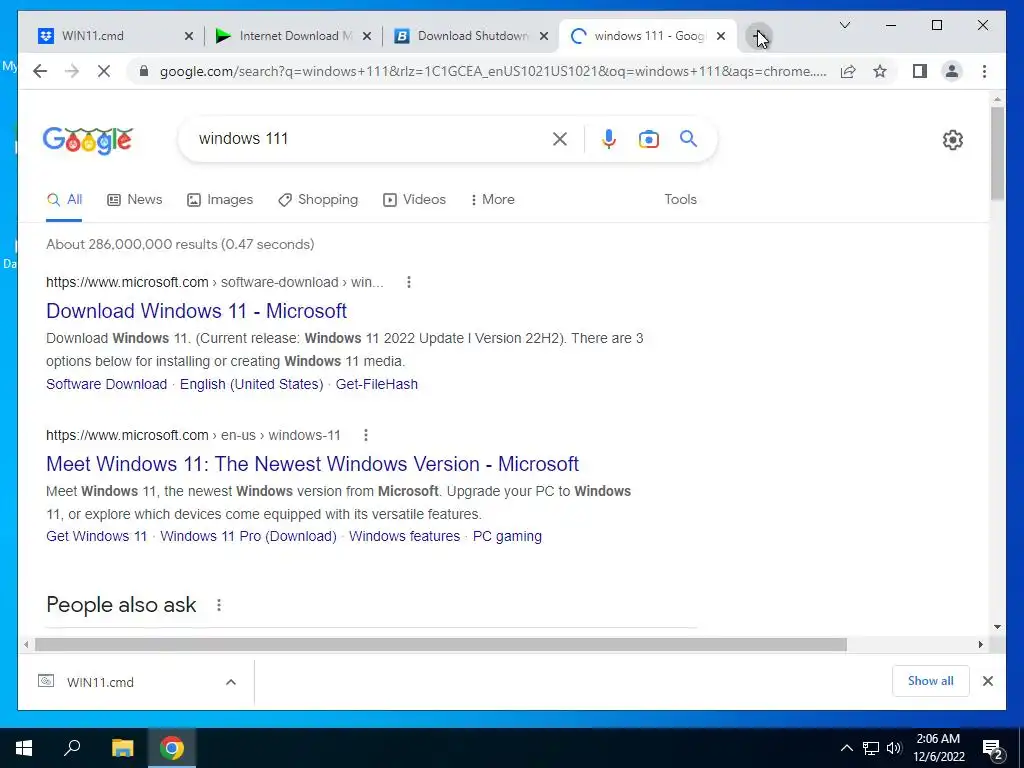The height and width of the screenshot is (768, 1024).
Task: Select the News search filter
Action: click(135, 199)
